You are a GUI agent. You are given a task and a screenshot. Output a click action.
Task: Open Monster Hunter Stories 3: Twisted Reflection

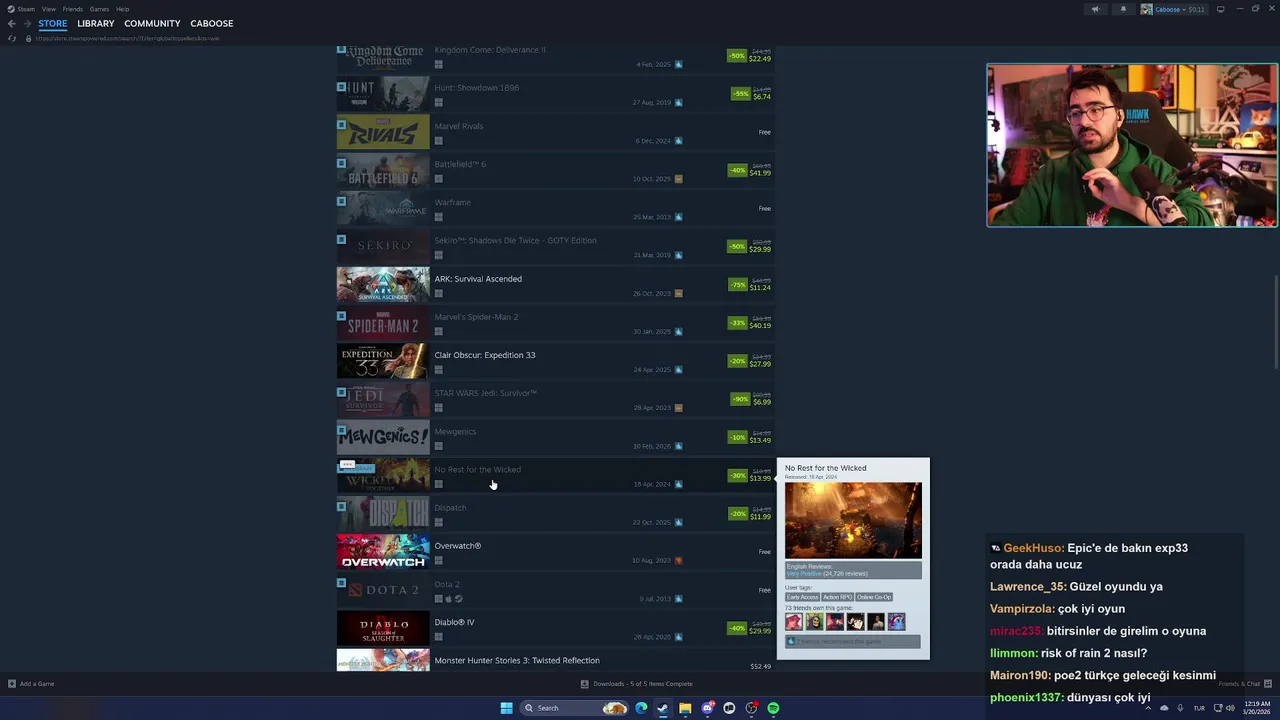tap(555, 661)
